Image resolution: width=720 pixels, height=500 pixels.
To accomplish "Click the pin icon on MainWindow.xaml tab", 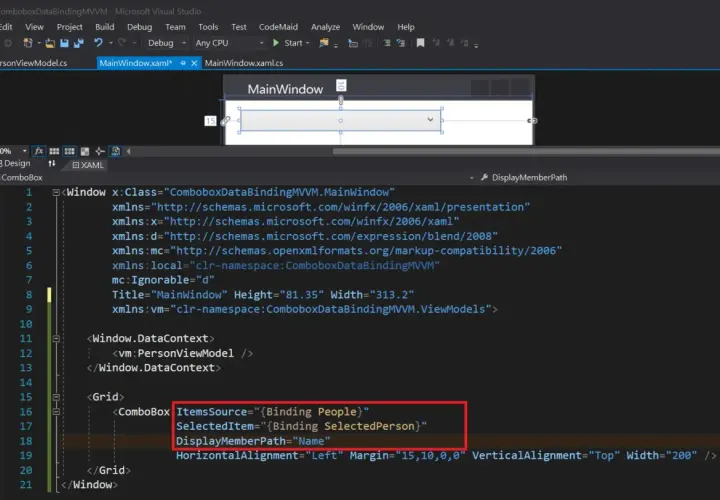I will click(183, 63).
